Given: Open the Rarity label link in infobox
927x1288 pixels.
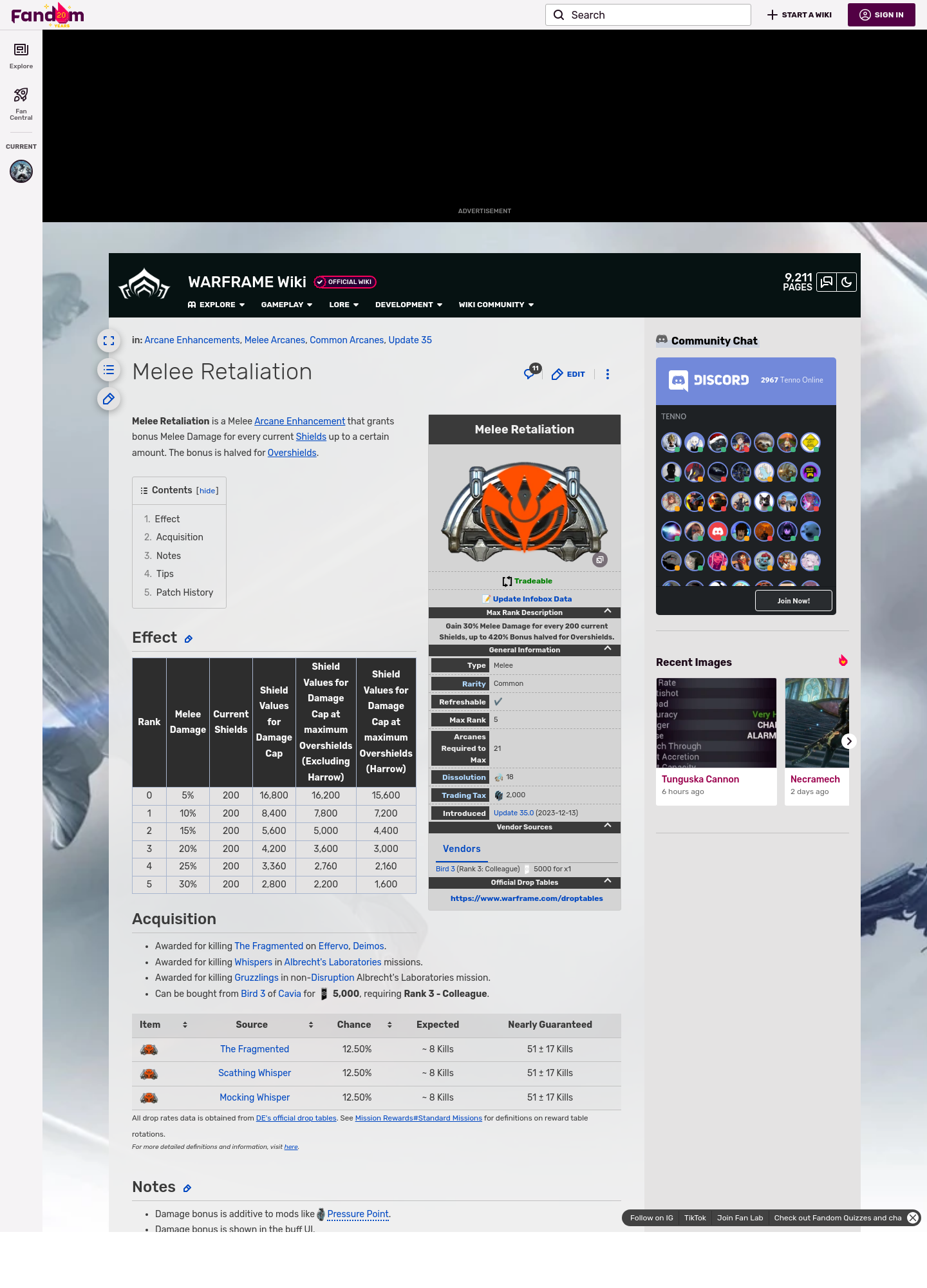Looking at the screenshot, I should [474, 684].
